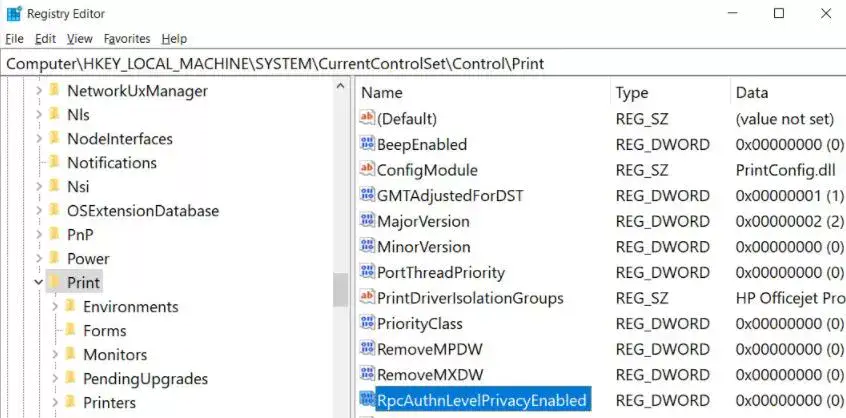Click the Nsi folder icon
The image size is (846, 418).
coord(54,186)
